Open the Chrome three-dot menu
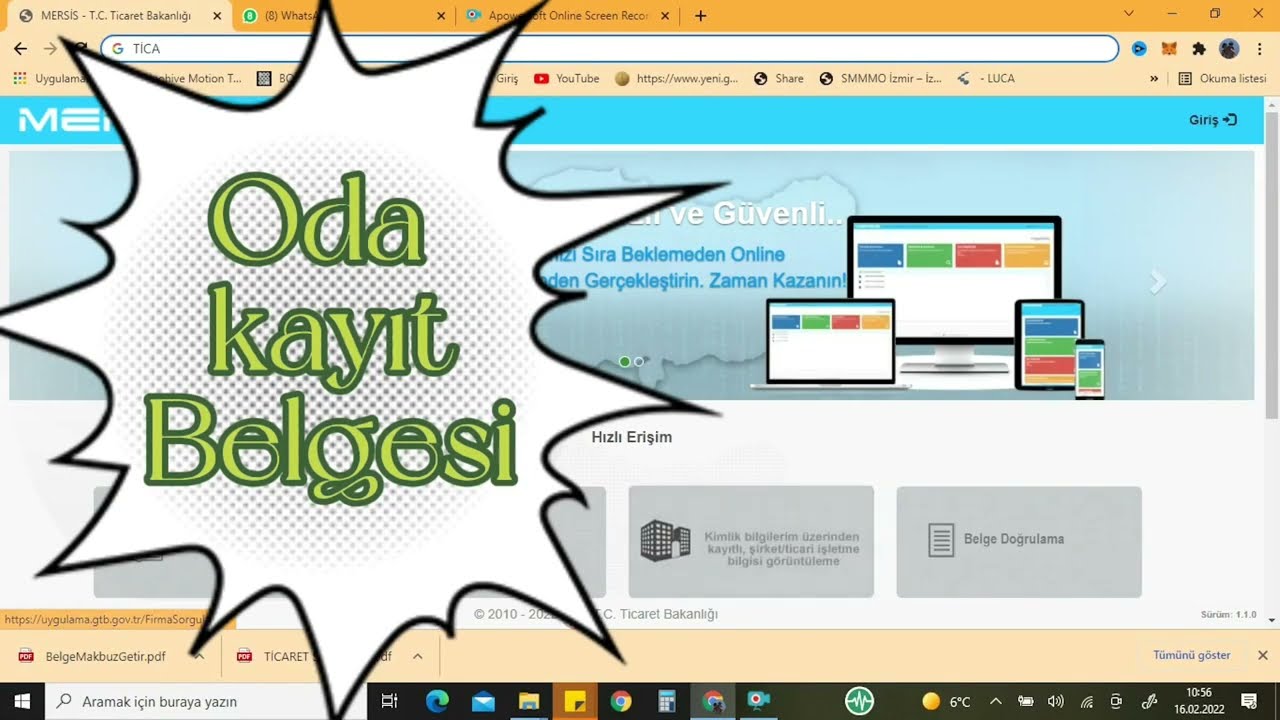This screenshot has height=720, width=1280. pyautogui.click(x=1260, y=48)
